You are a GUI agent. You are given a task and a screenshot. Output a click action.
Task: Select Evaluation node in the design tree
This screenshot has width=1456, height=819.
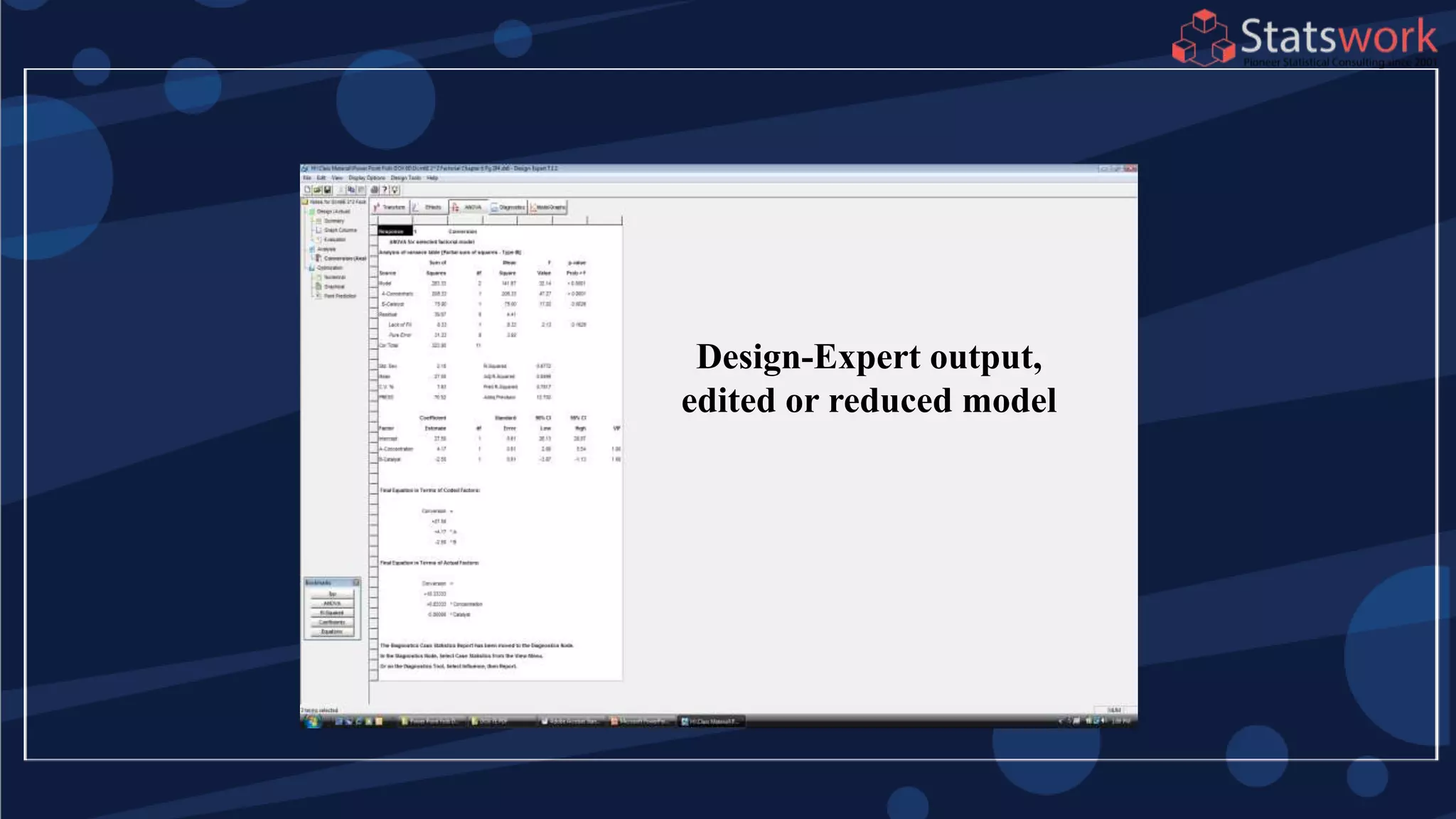pos(334,240)
